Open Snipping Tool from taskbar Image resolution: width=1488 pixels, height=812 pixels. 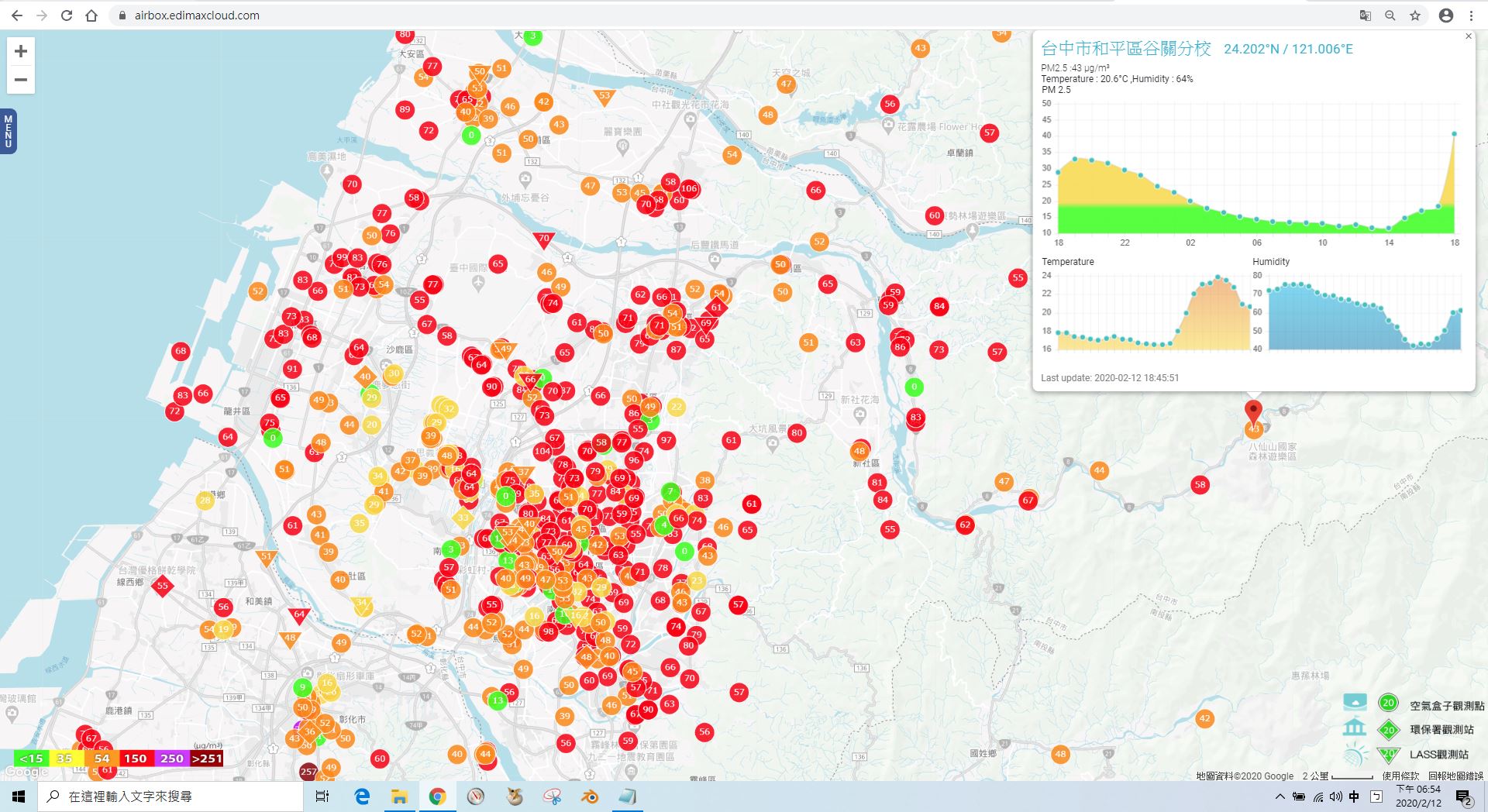pos(552,797)
